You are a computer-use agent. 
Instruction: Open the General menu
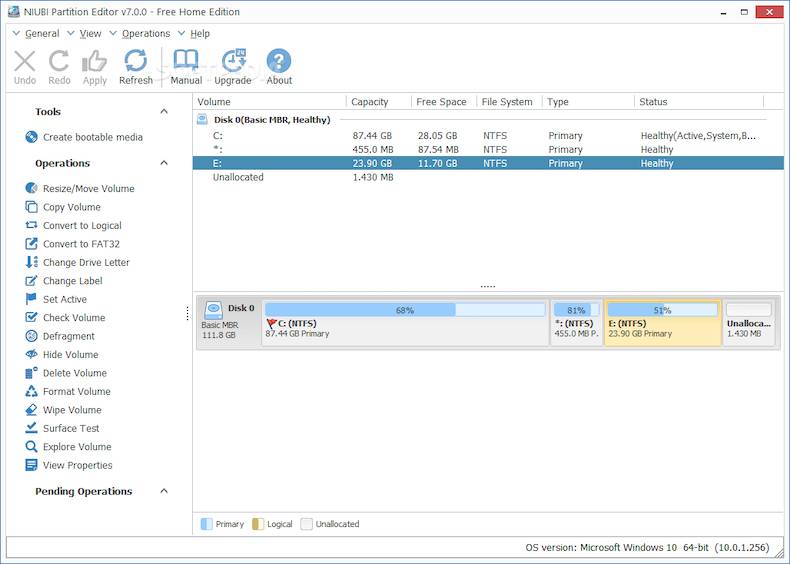(x=41, y=33)
